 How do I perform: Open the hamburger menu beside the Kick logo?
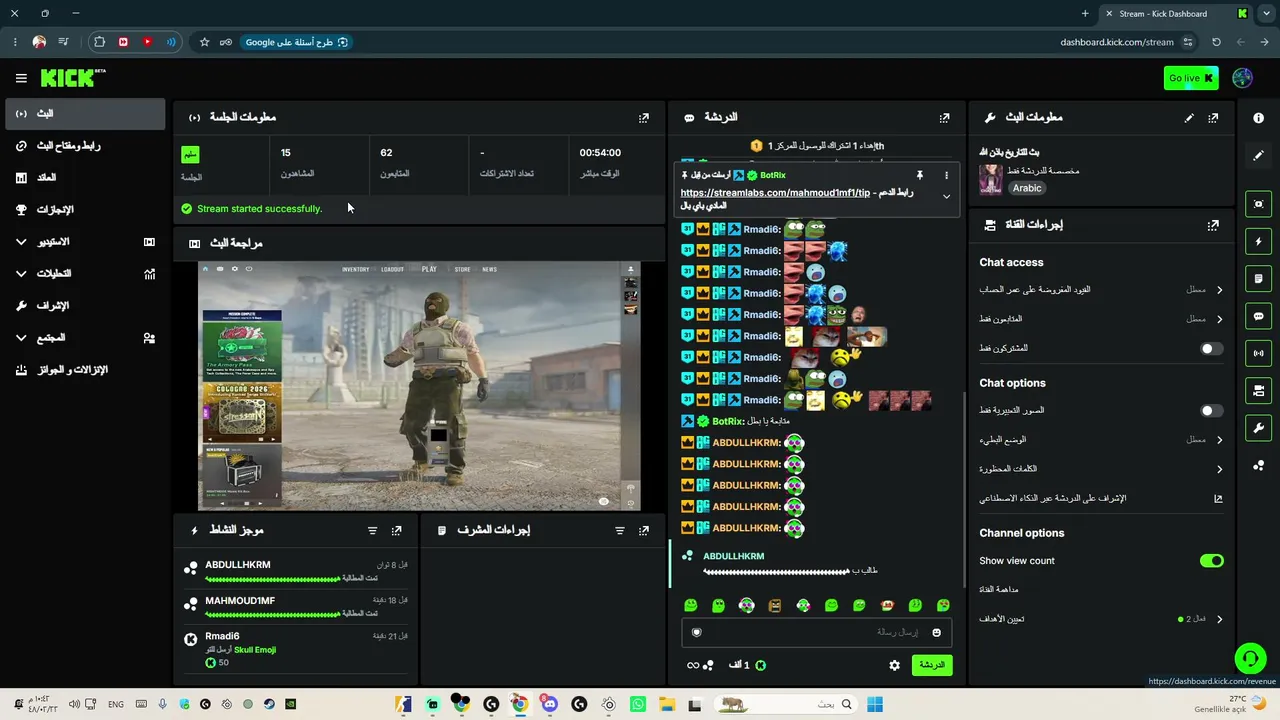point(21,78)
